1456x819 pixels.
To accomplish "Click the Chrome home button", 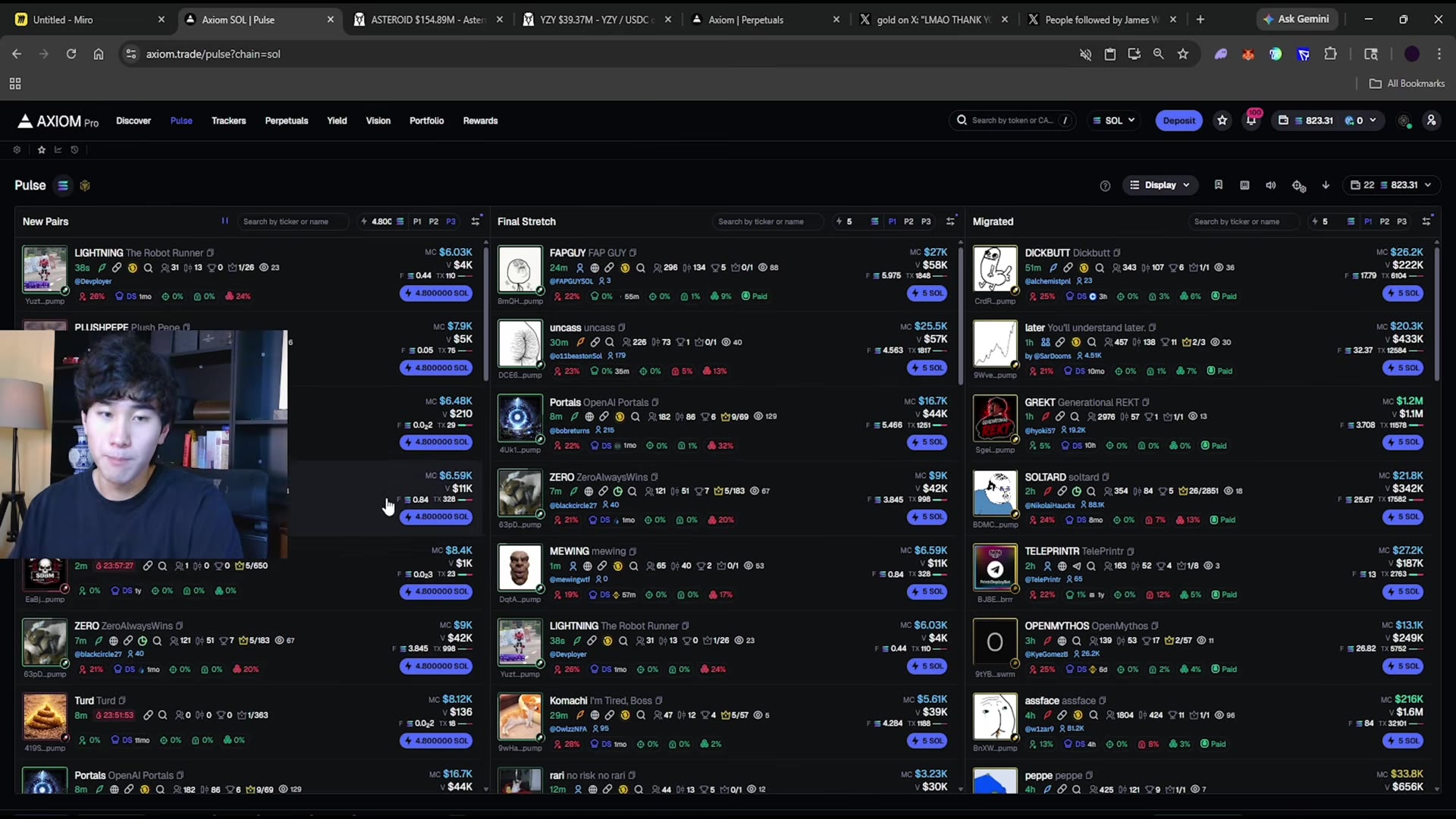I will click(99, 54).
